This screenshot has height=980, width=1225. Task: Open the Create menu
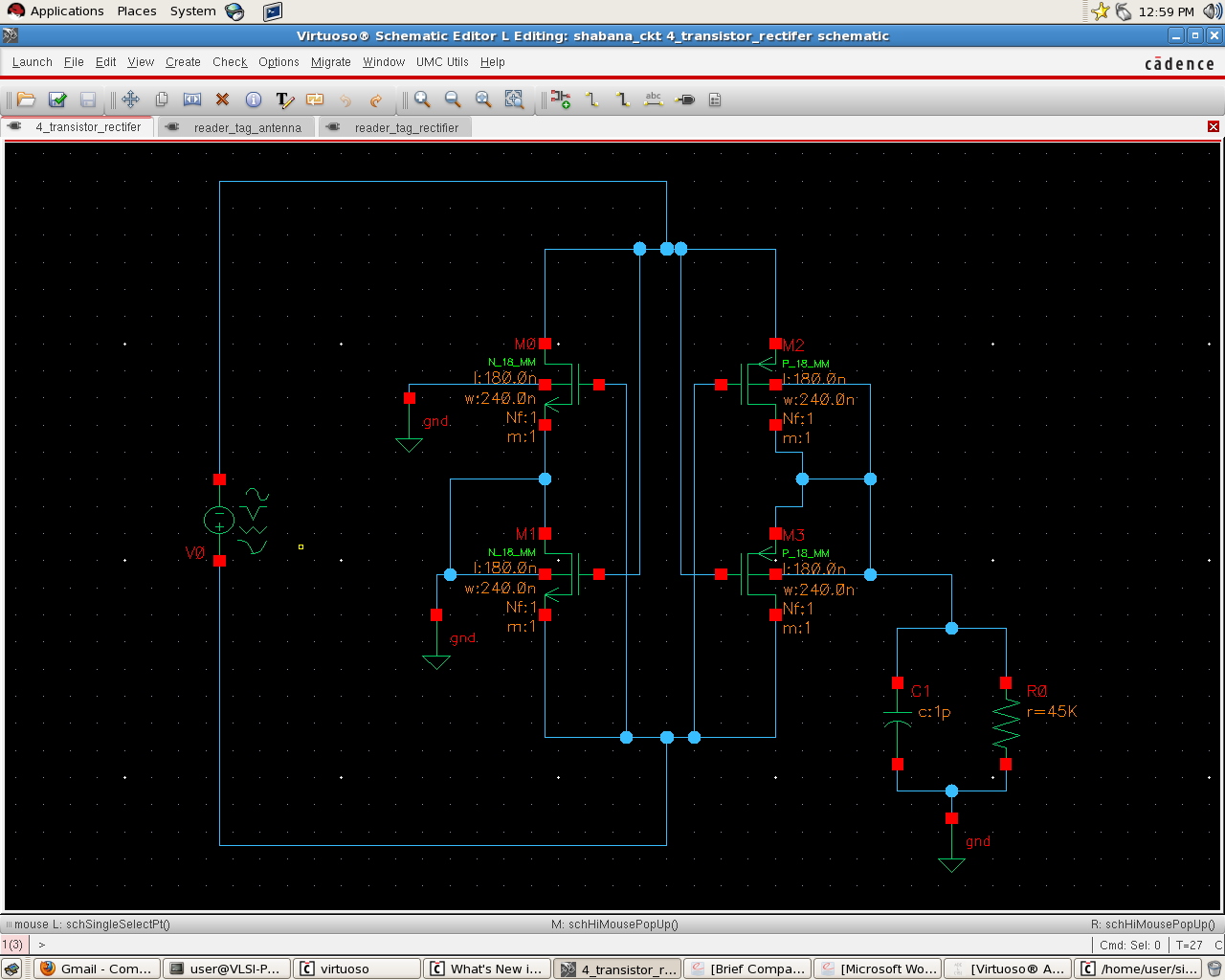coord(183,62)
